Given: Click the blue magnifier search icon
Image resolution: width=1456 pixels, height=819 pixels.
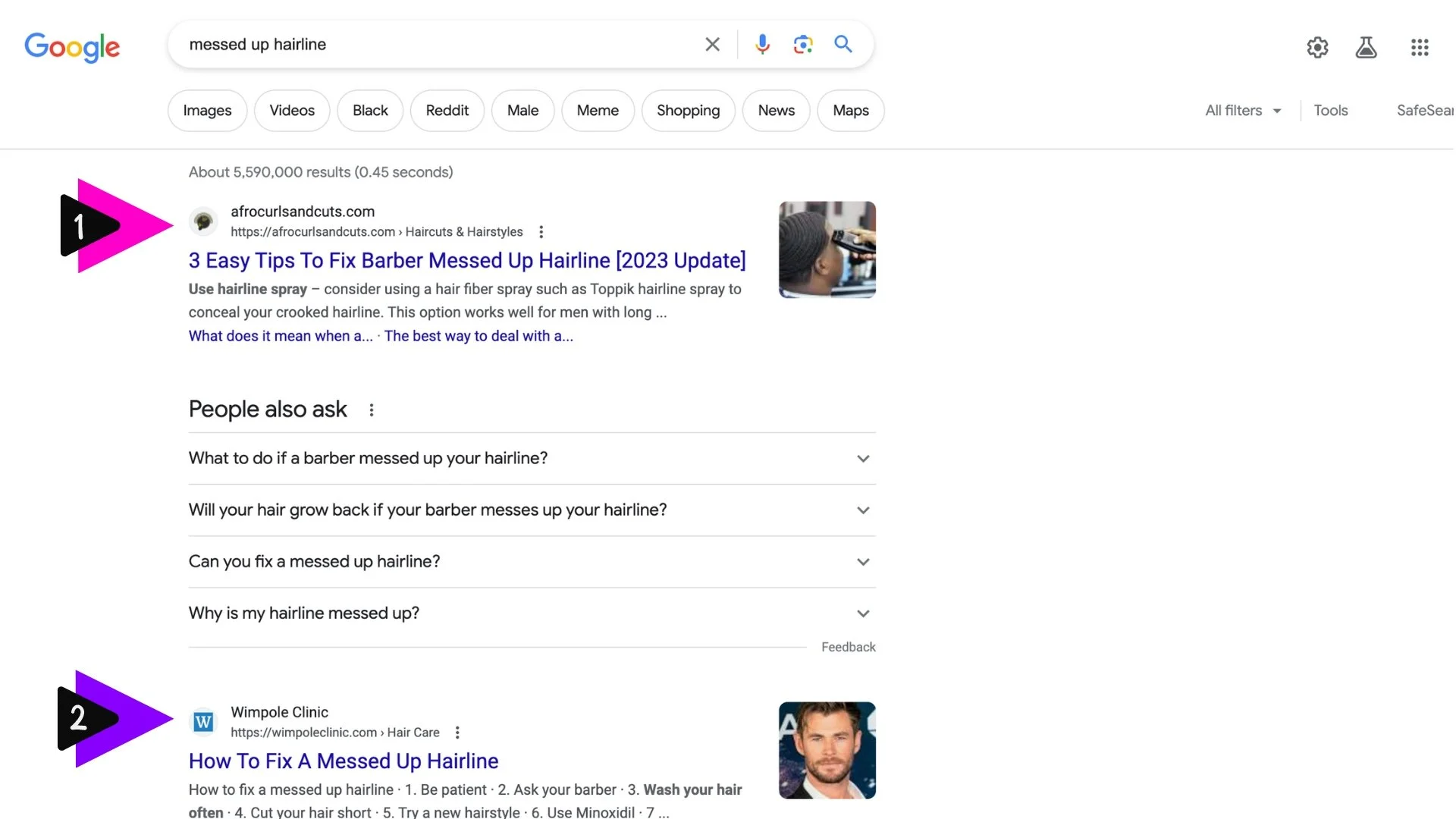Looking at the screenshot, I should [x=843, y=45].
